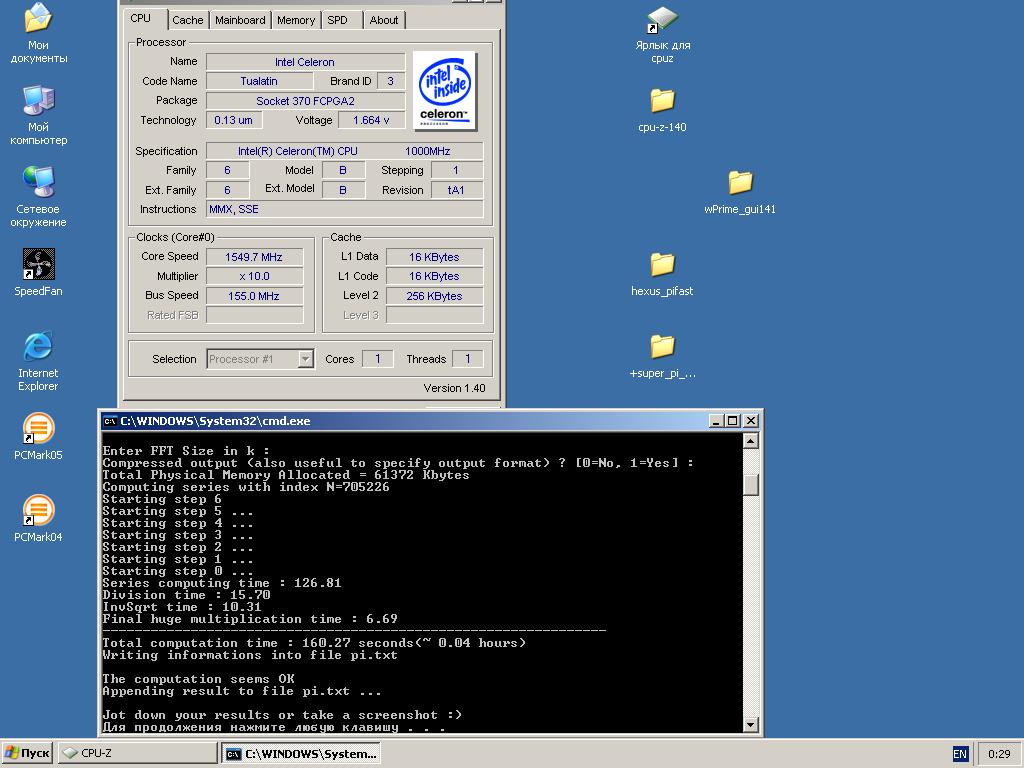Close the cmd.exe window
Viewport: 1024px width, 768px height.
751,421
